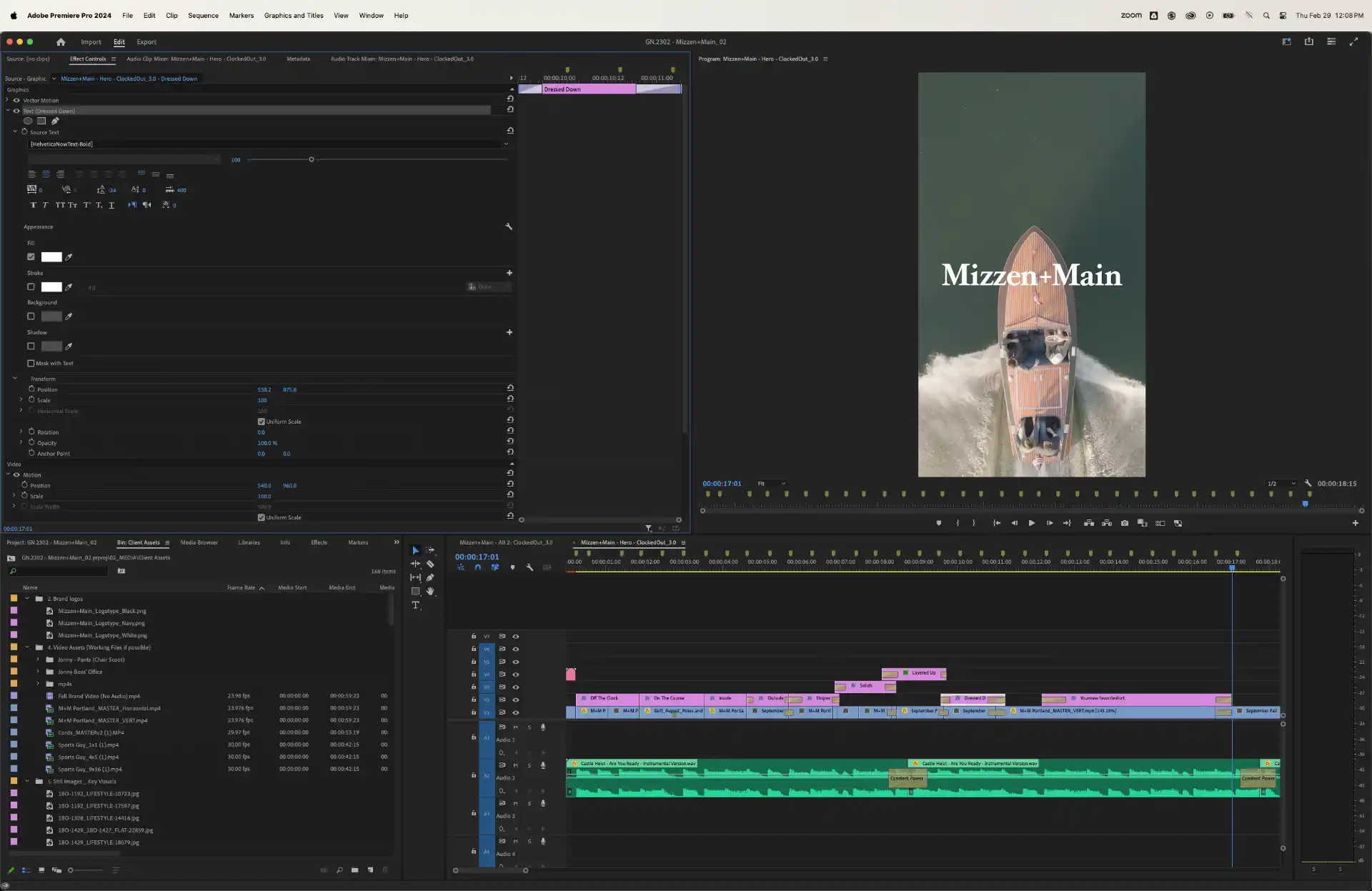Open Program Monitor settings wrench
This screenshot has width=1372, height=891.
point(1308,484)
